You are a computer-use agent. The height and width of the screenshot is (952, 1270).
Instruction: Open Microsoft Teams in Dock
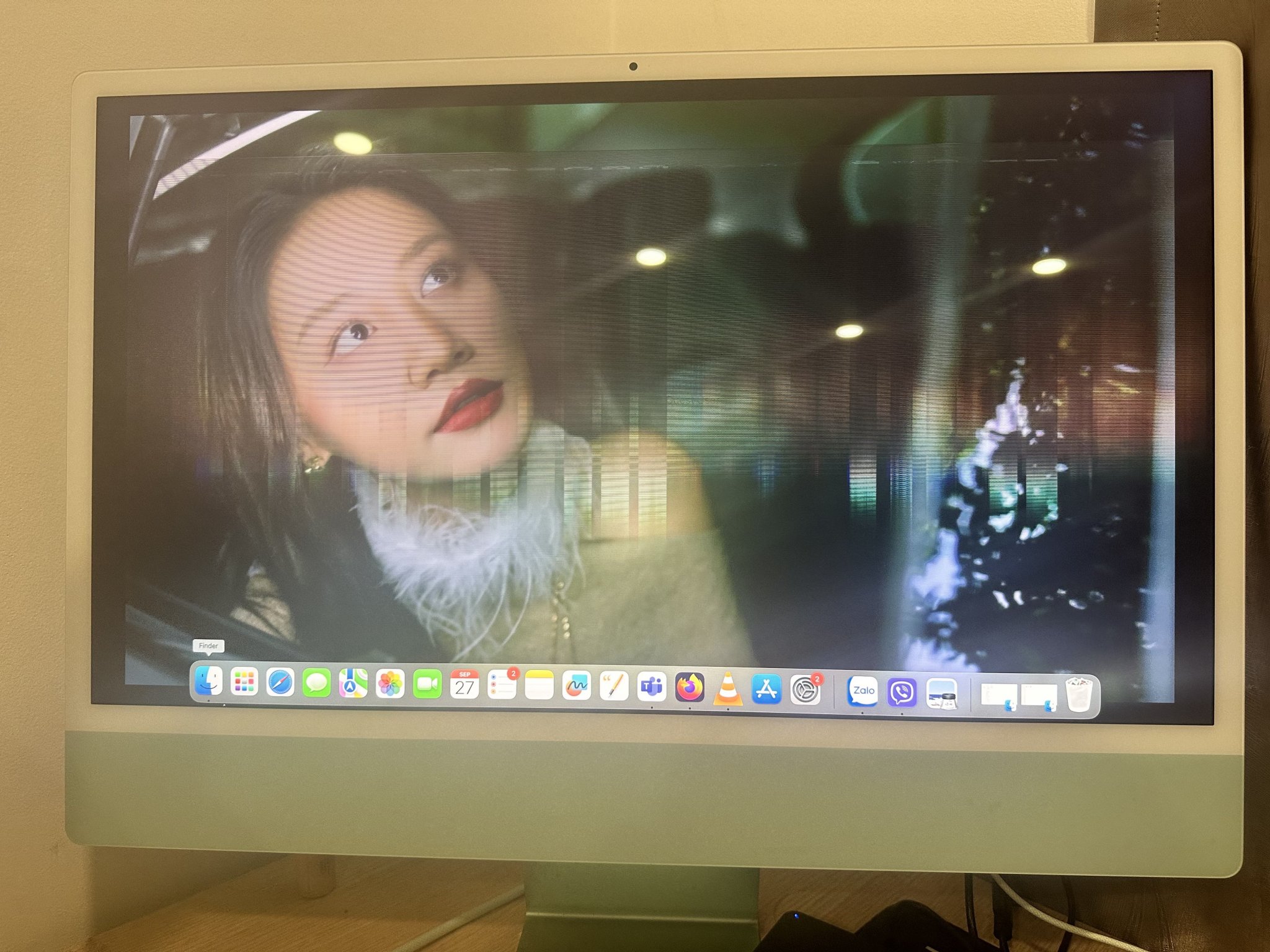point(652,687)
